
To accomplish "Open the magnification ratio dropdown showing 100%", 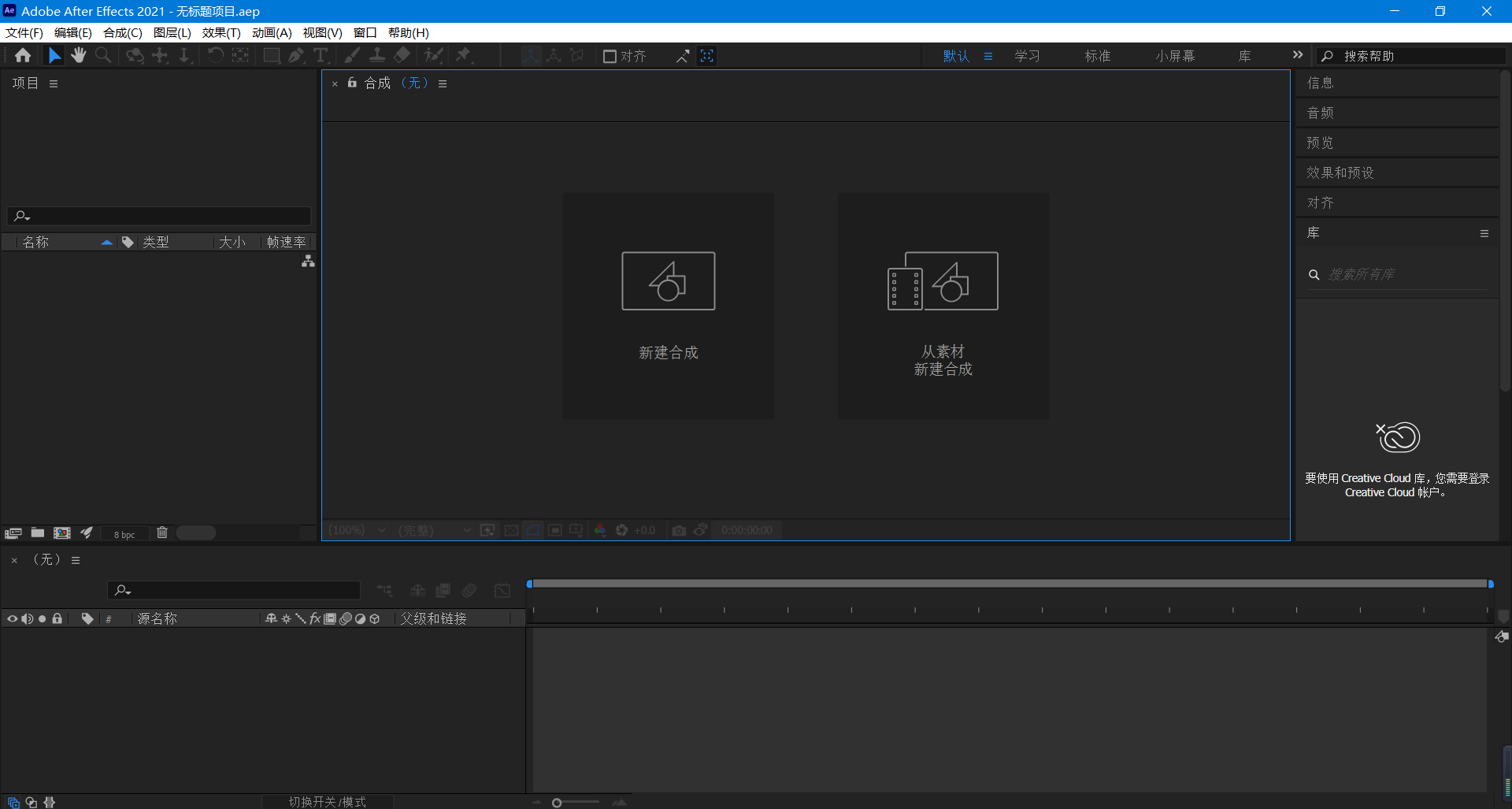I will click(357, 530).
